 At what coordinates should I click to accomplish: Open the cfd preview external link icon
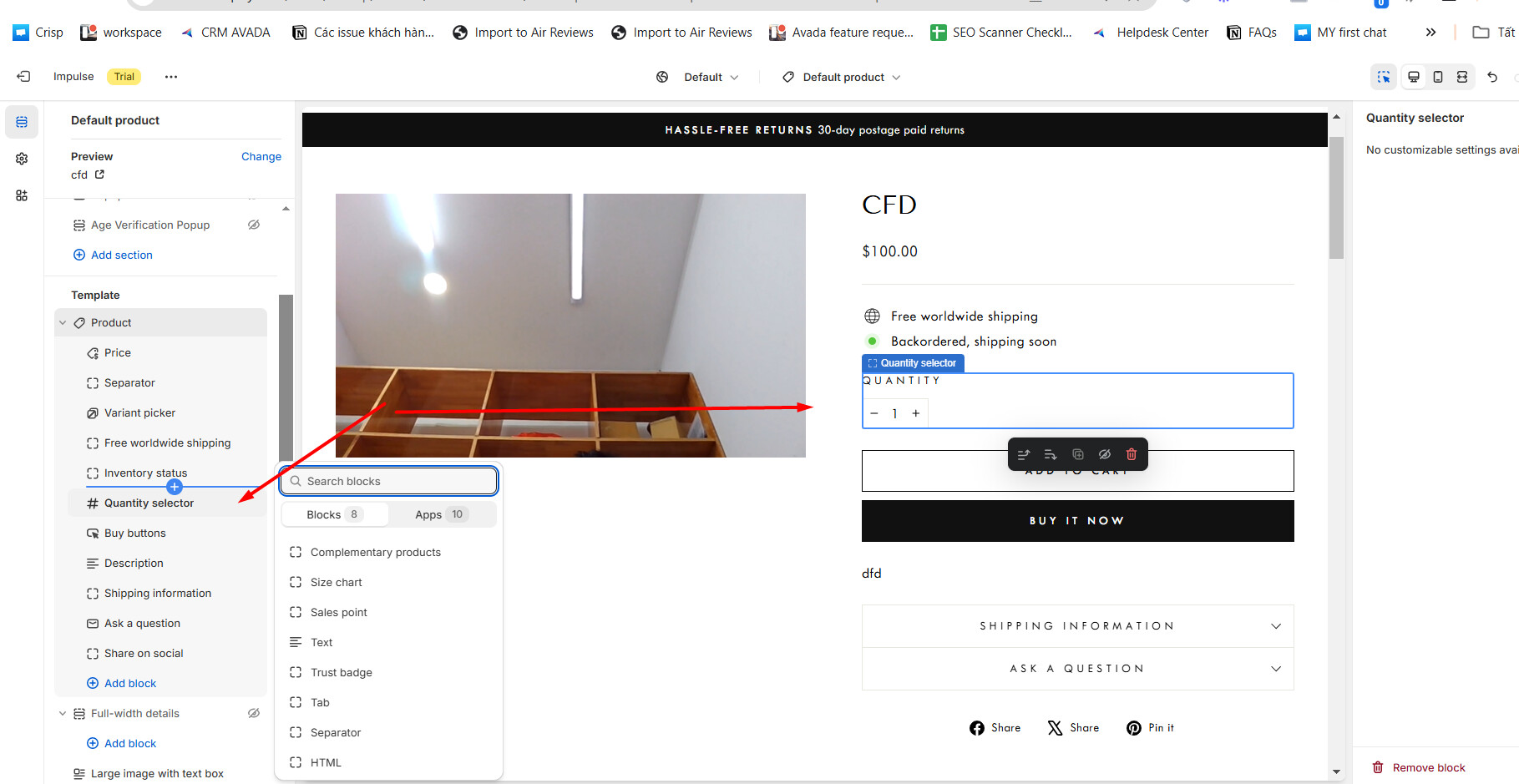coord(99,175)
